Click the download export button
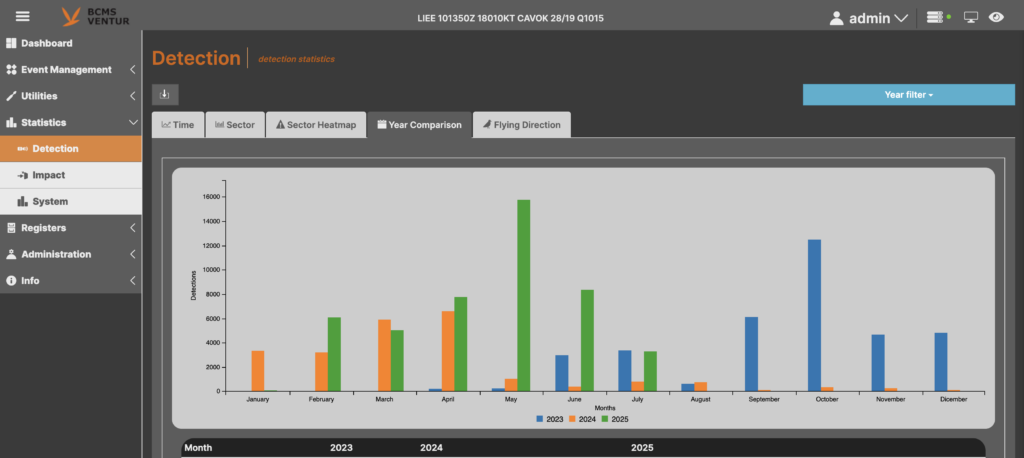The image size is (1024, 458). pyautogui.click(x=165, y=95)
